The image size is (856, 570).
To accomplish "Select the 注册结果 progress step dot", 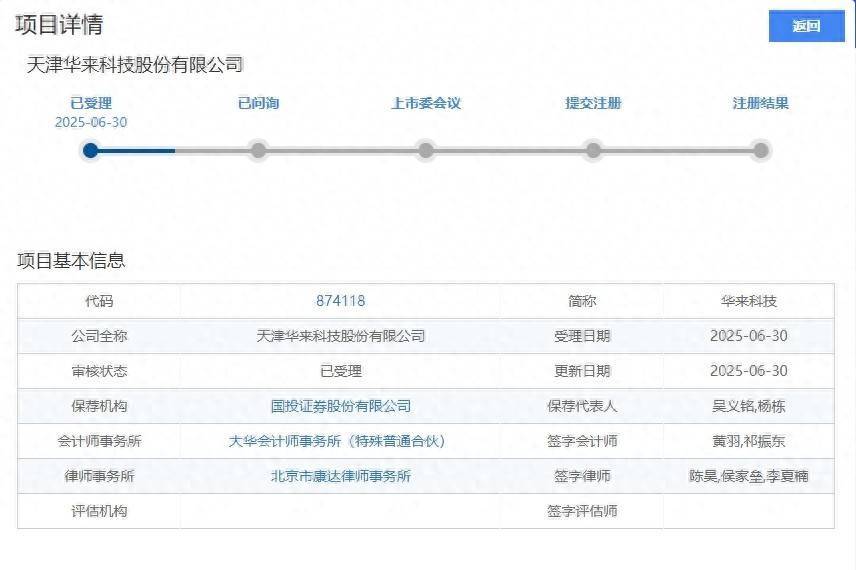I will [760, 150].
